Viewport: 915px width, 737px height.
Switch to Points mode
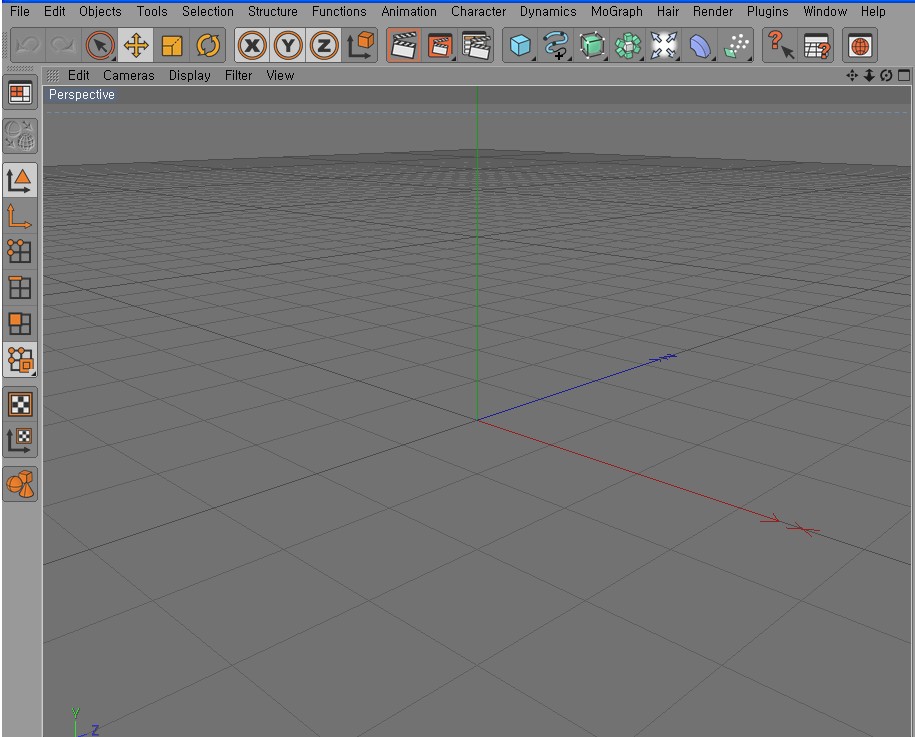[20, 252]
